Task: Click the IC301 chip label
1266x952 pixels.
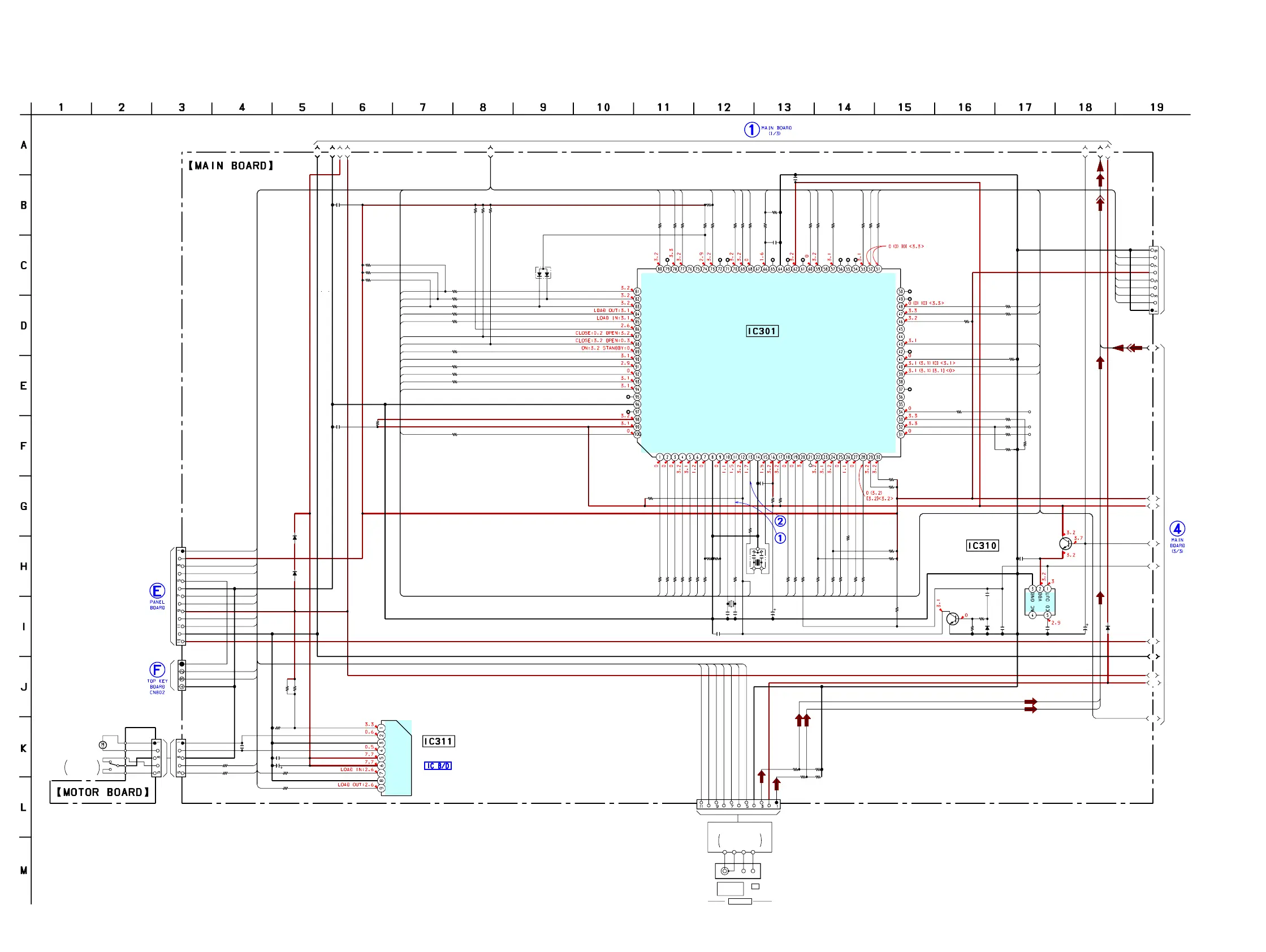Action: click(x=762, y=331)
